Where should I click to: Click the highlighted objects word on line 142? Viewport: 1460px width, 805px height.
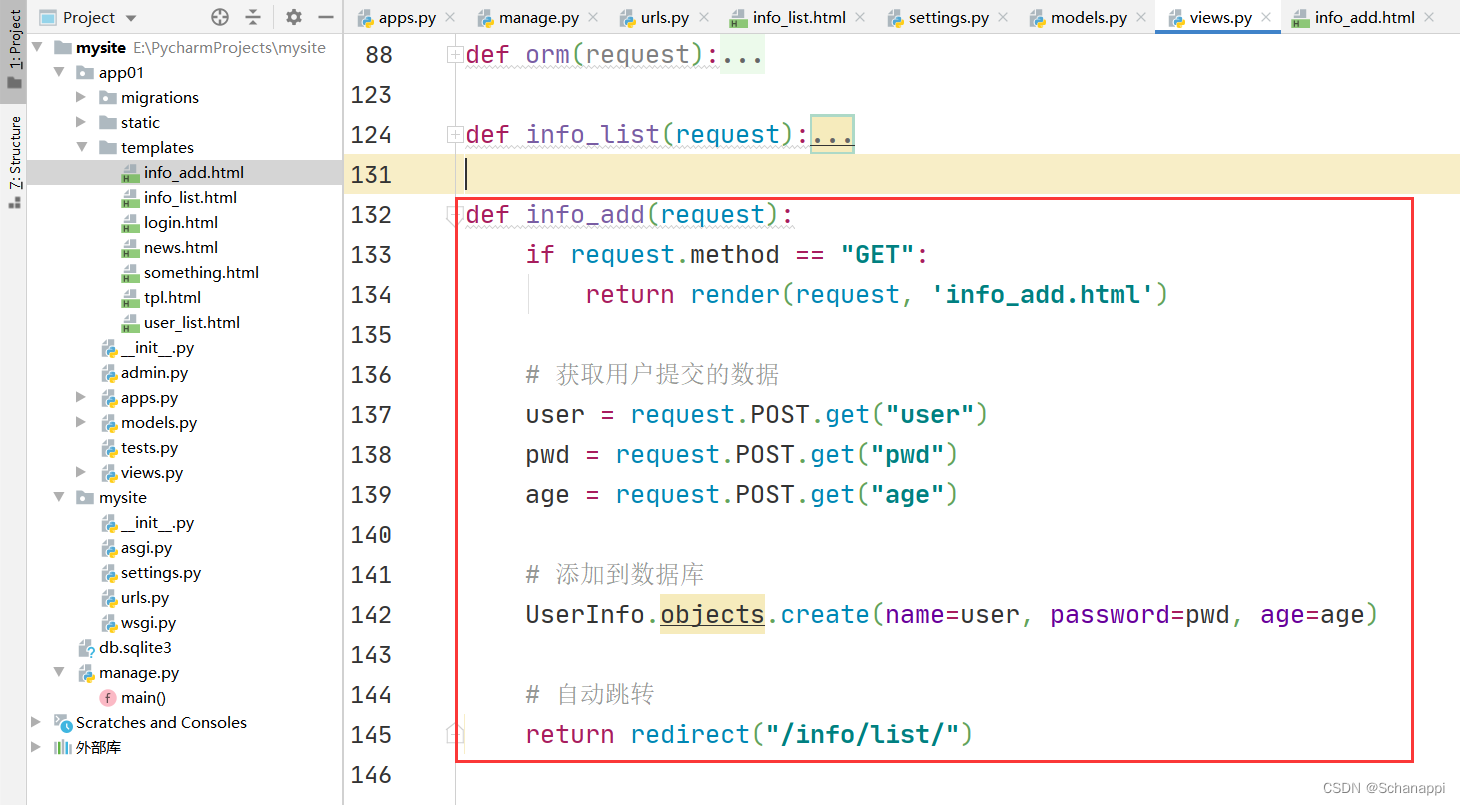click(x=712, y=614)
